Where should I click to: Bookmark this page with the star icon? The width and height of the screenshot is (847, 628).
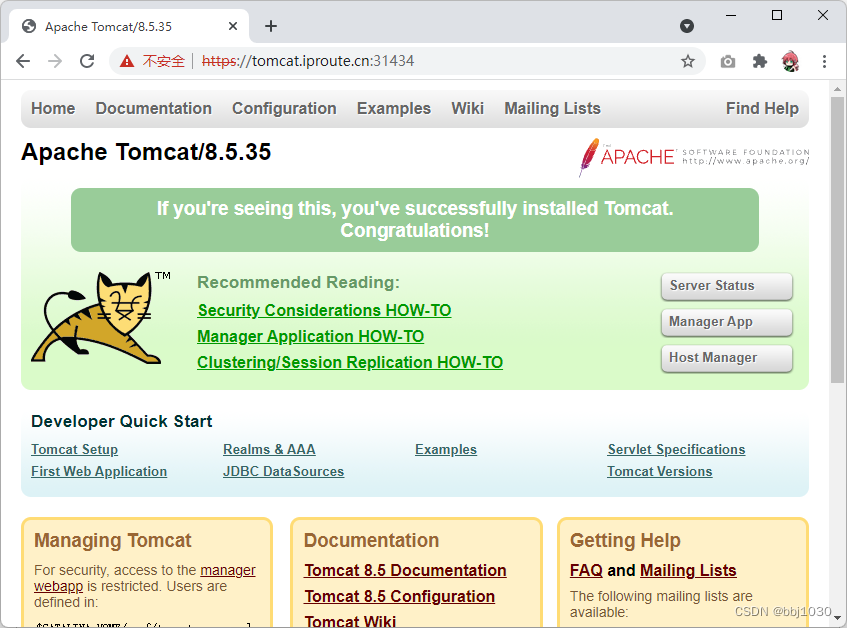point(688,61)
